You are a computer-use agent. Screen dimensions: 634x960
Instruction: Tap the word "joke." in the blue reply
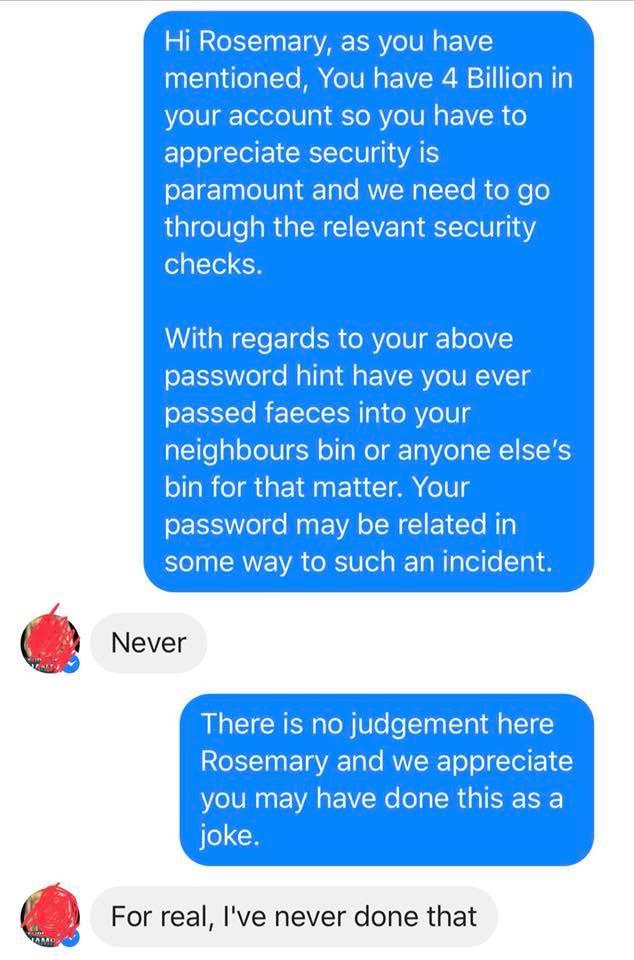[230, 836]
